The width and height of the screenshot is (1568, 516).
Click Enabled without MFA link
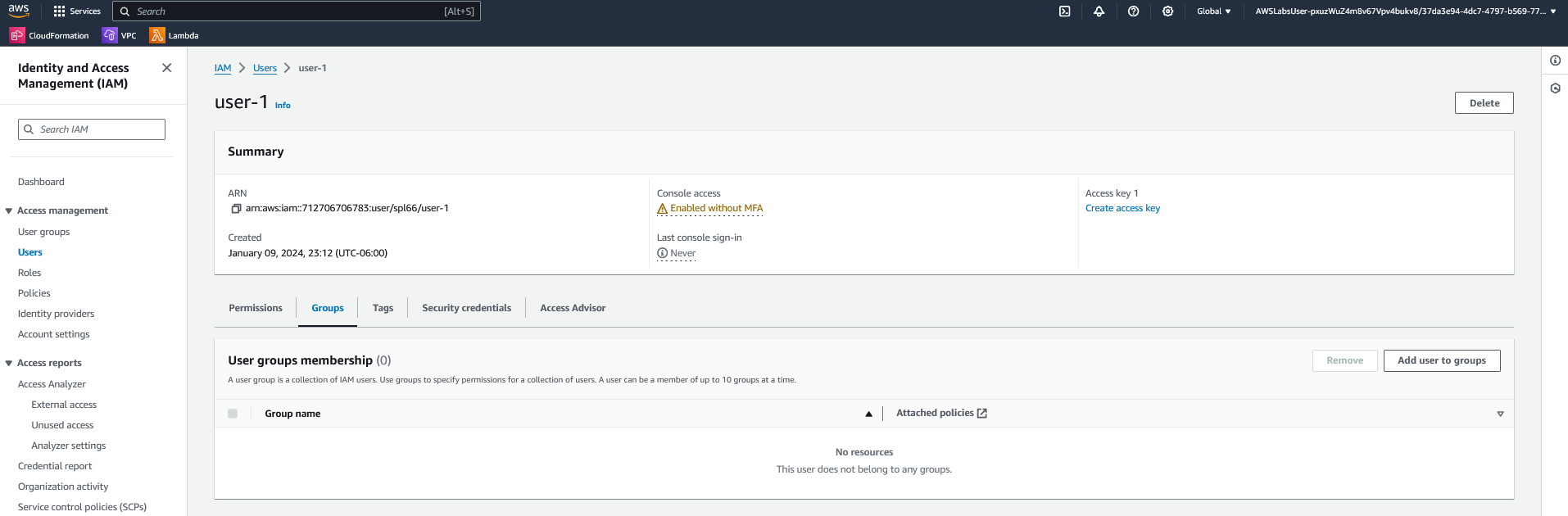pos(716,208)
